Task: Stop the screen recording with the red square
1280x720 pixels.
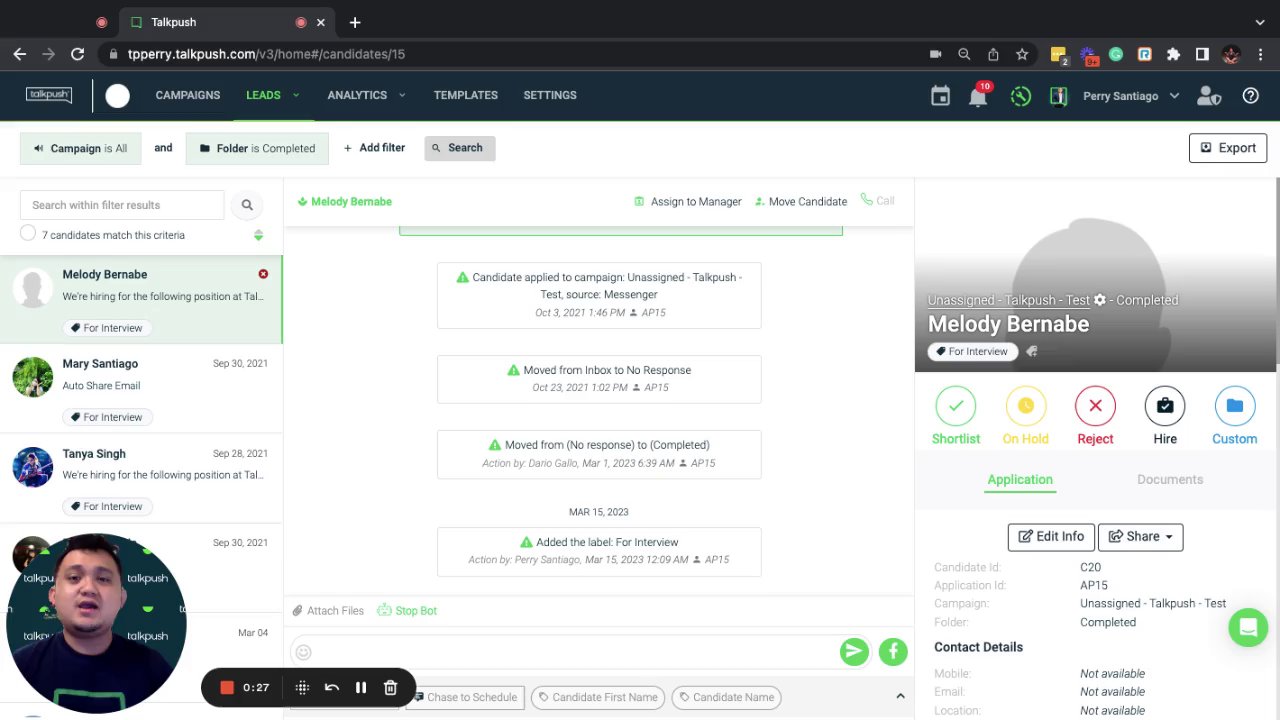Action: pos(227,687)
